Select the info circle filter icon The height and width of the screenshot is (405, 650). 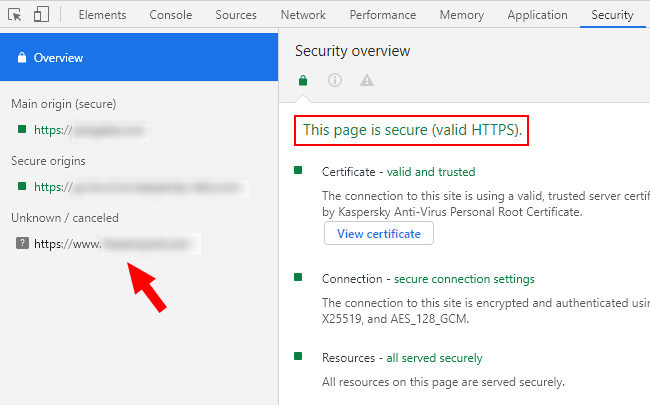(335, 80)
